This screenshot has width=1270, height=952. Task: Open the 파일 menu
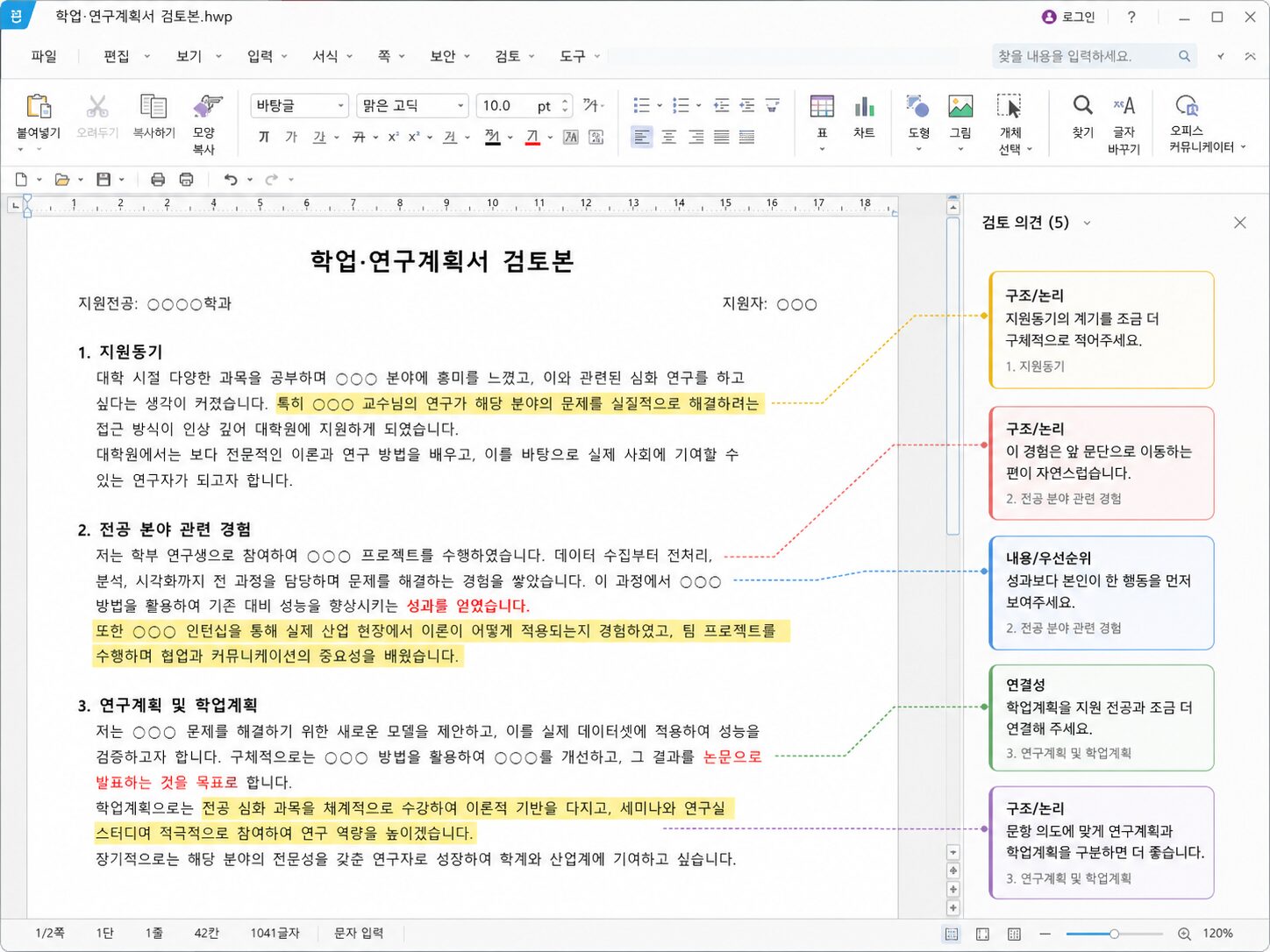click(x=44, y=56)
